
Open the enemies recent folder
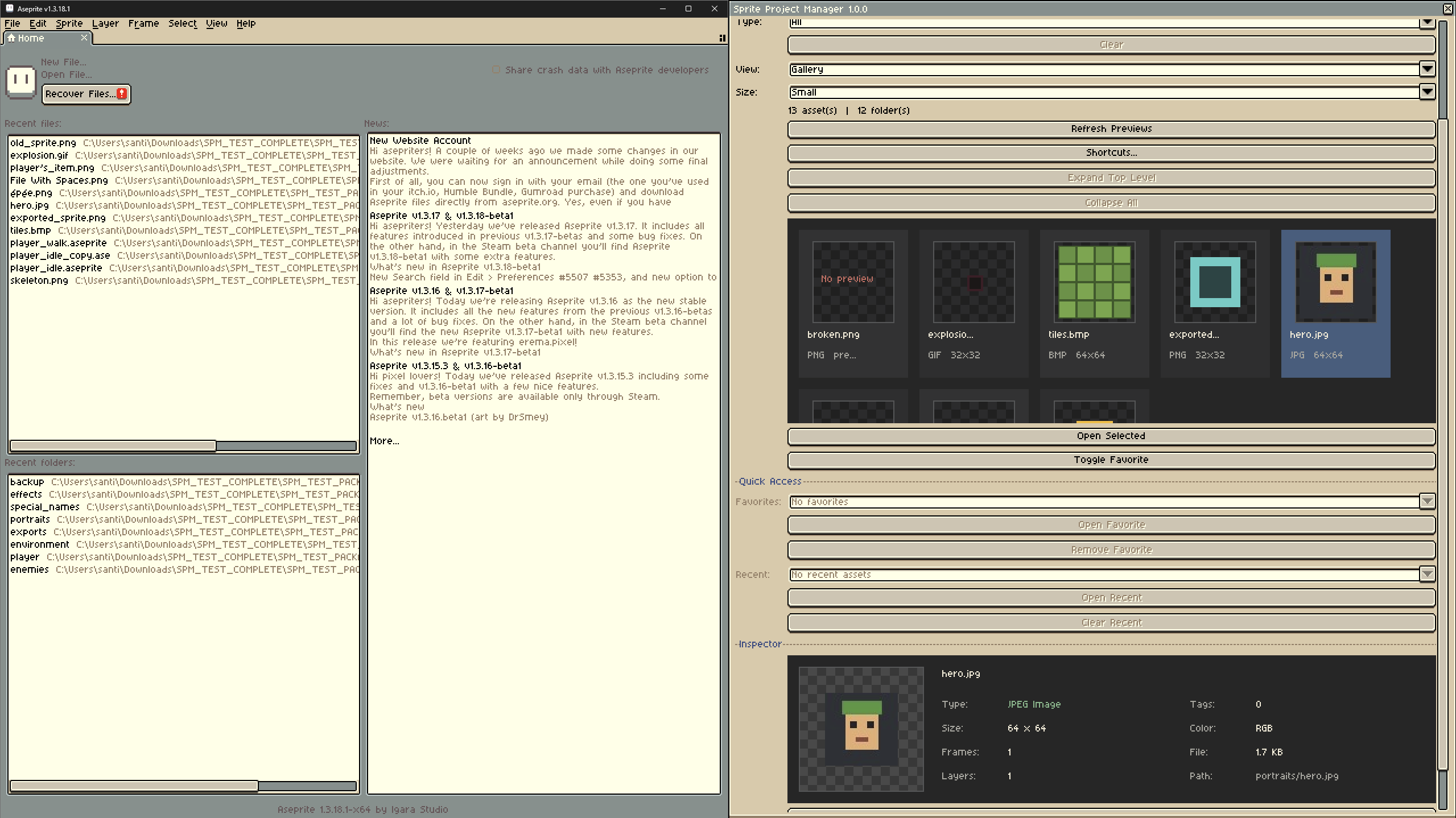coord(183,569)
